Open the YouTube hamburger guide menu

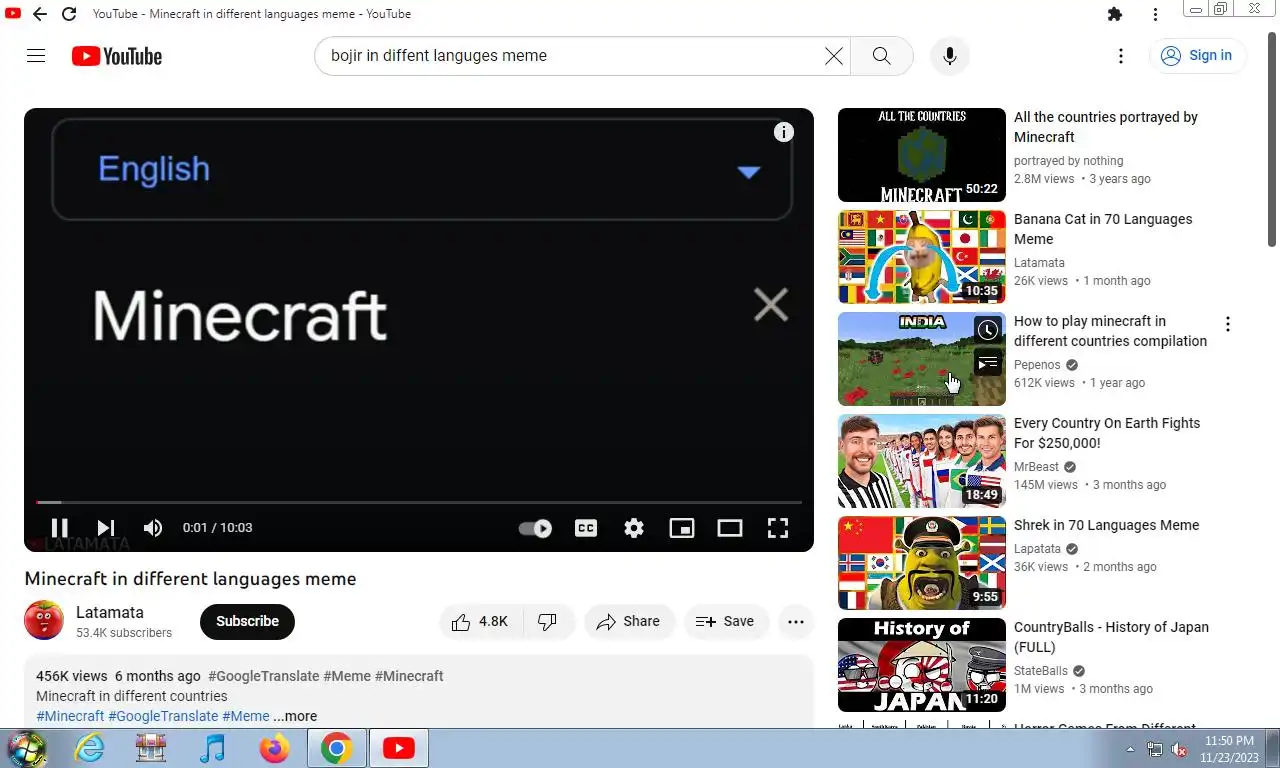coord(36,56)
